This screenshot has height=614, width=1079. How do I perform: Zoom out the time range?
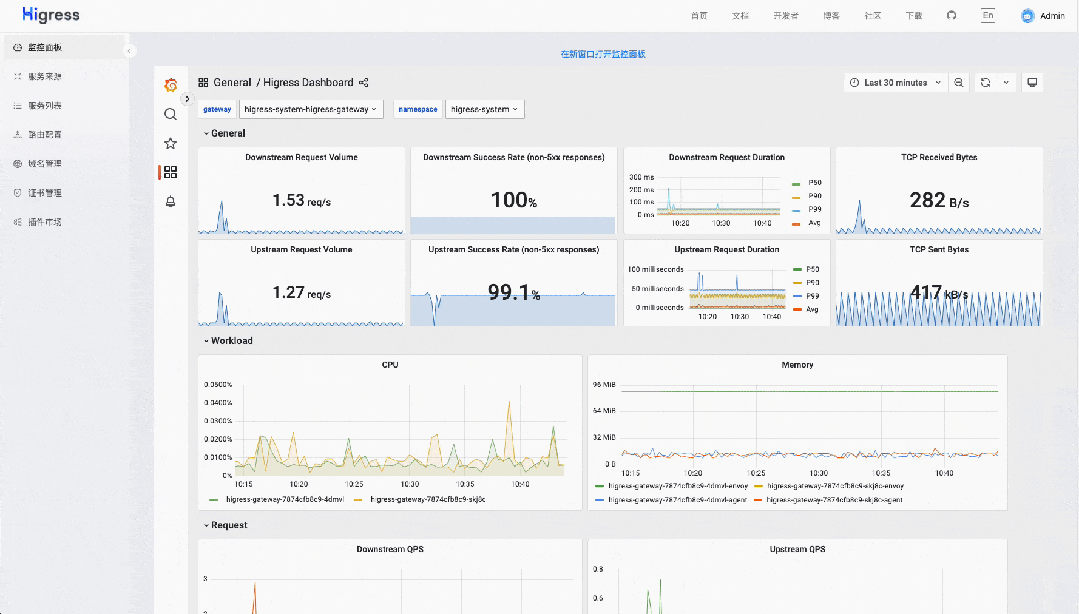pyautogui.click(x=959, y=83)
